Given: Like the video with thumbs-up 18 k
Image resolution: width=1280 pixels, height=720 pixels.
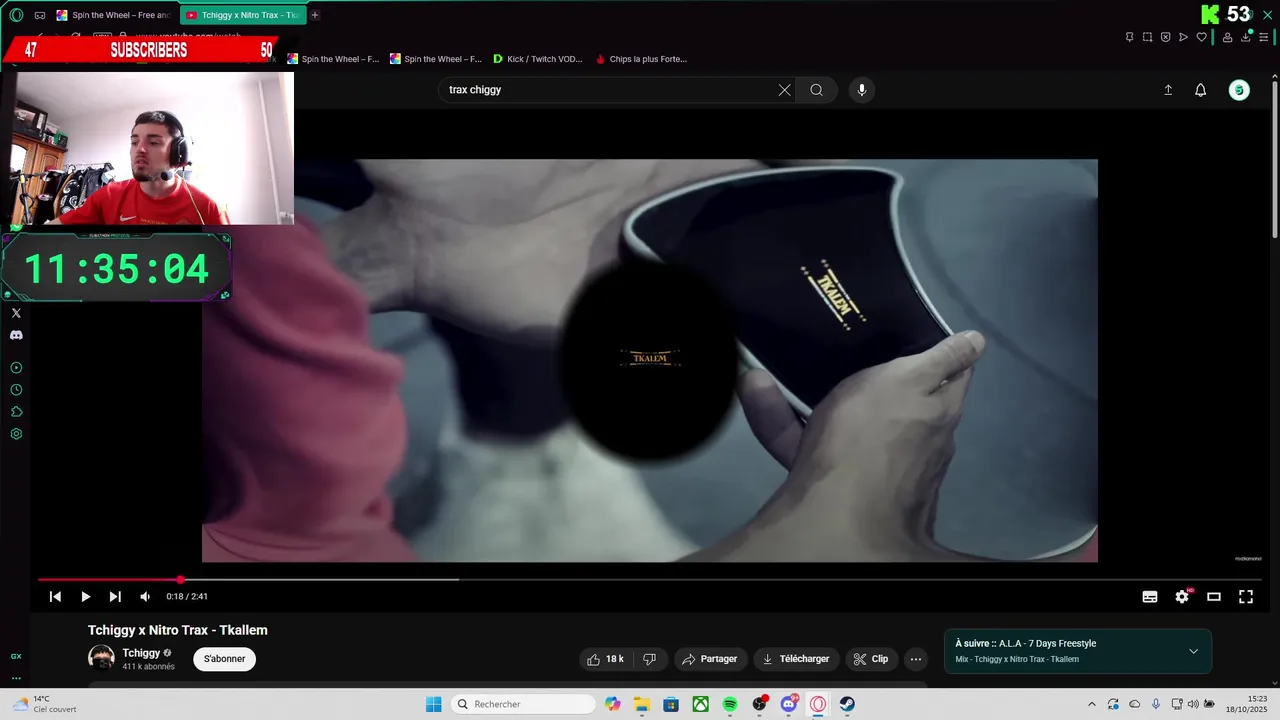Looking at the screenshot, I should [x=605, y=659].
